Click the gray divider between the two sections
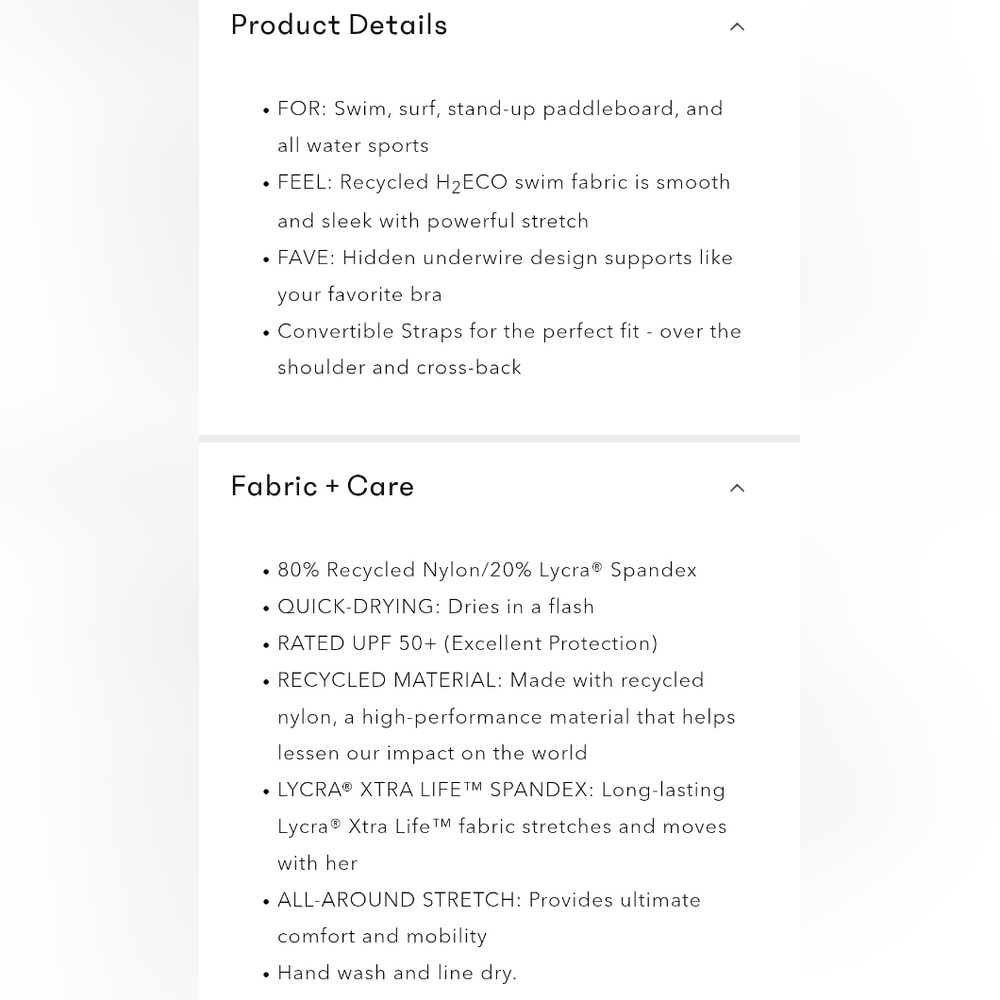 [x=499, y=439]
